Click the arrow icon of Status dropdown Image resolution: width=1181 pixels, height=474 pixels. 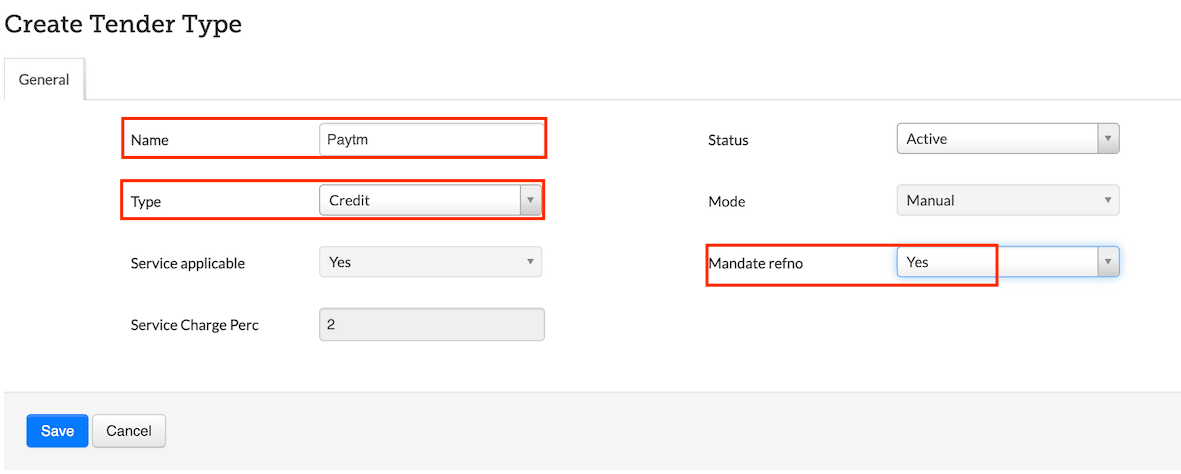pos(1107,139)
